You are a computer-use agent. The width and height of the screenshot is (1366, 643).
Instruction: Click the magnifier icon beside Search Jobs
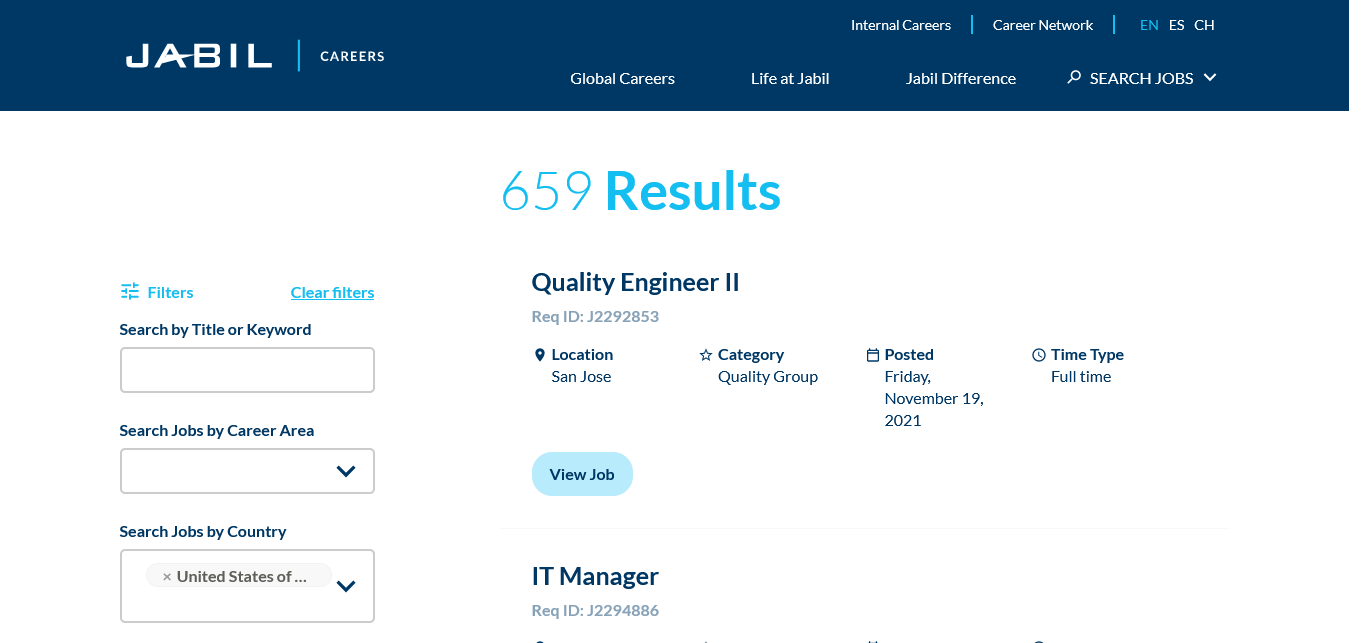(1074, 77)
